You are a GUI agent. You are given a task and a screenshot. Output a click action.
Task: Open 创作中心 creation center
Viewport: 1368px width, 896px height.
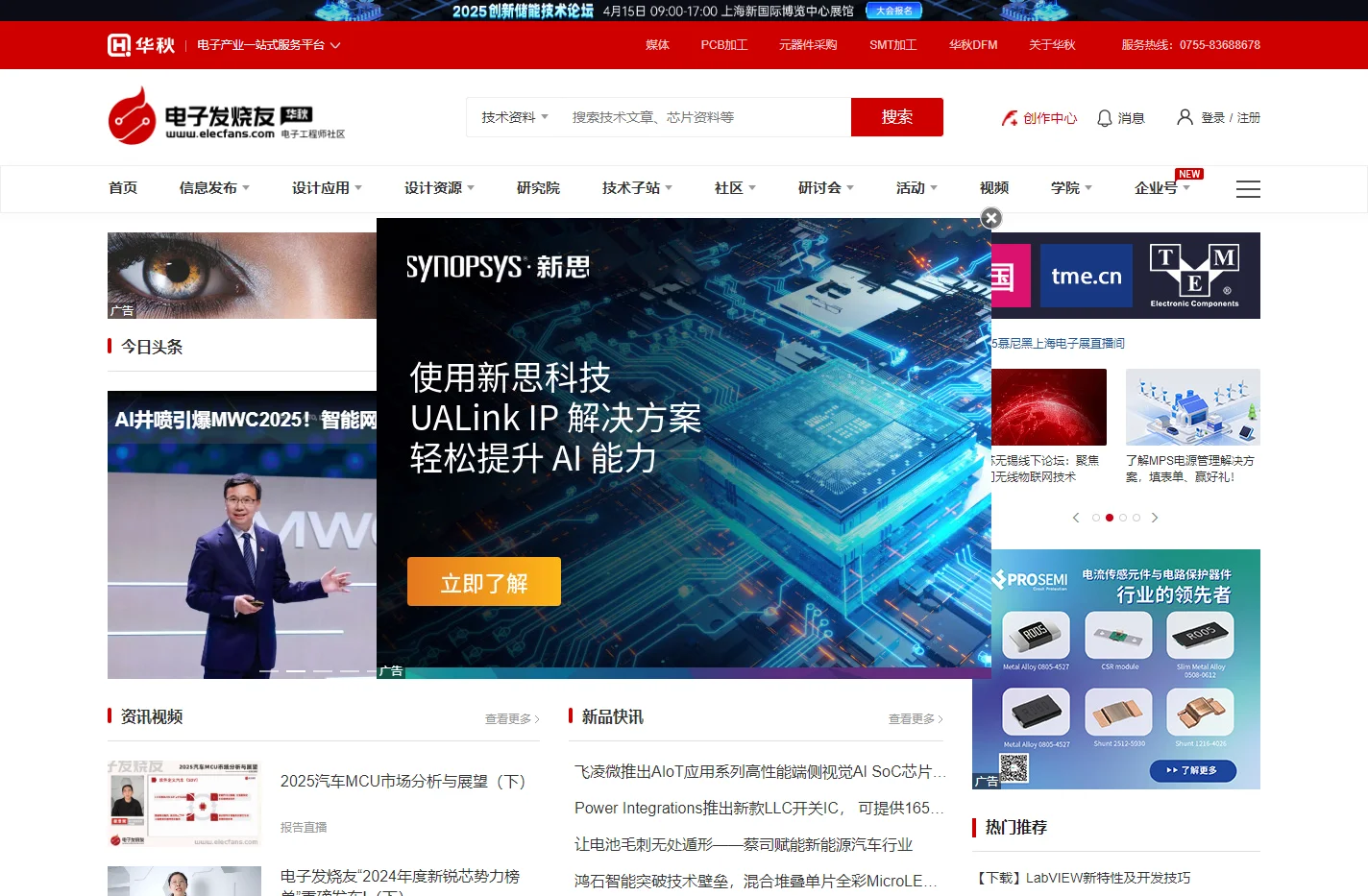click(x=1039, y=118)
